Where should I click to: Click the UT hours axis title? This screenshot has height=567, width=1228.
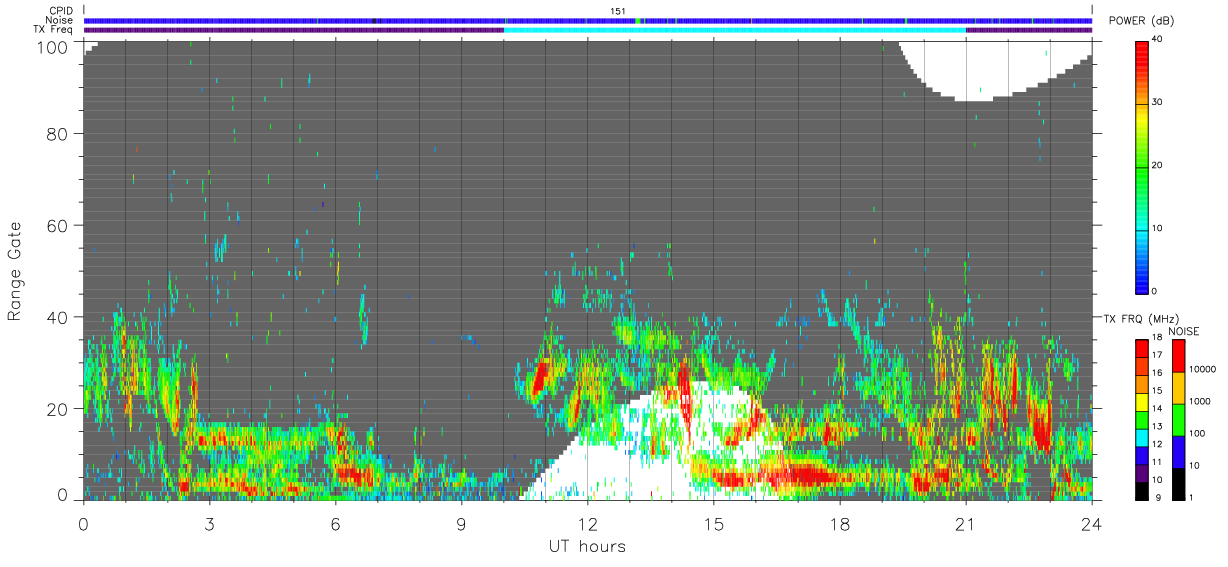586,546
